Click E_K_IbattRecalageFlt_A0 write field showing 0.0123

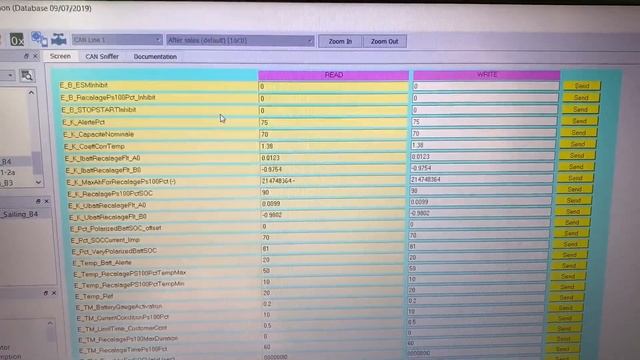point(482,156)
